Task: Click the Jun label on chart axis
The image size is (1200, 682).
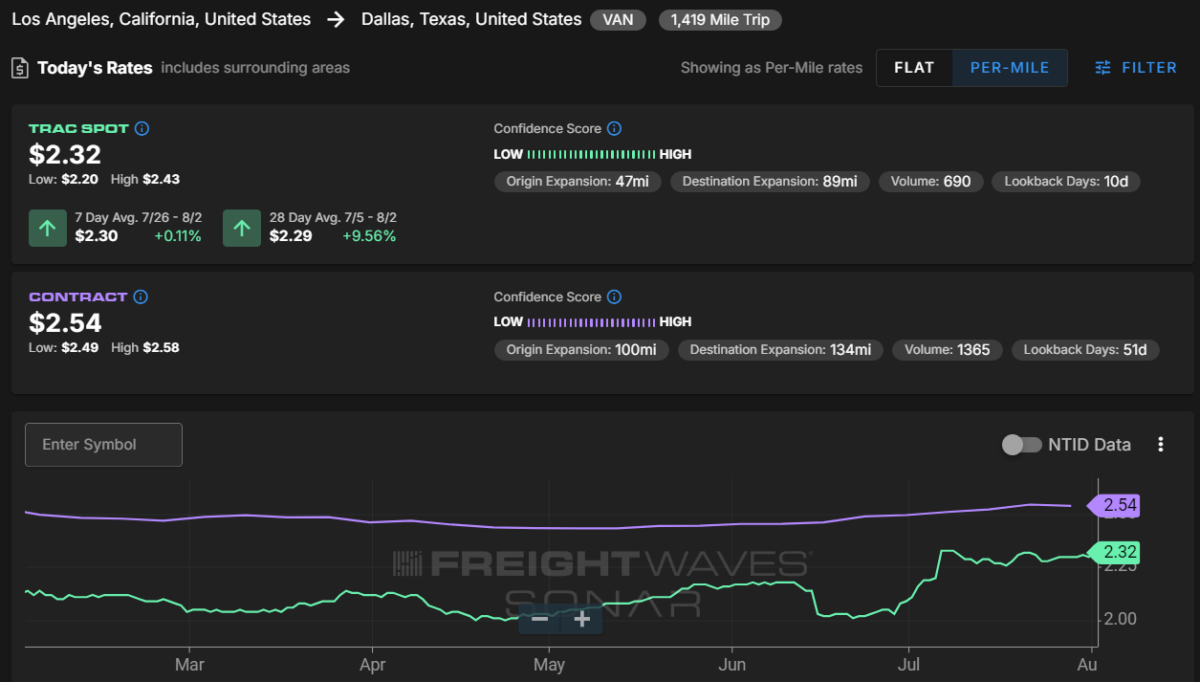Action: click(x=732, y=665)
